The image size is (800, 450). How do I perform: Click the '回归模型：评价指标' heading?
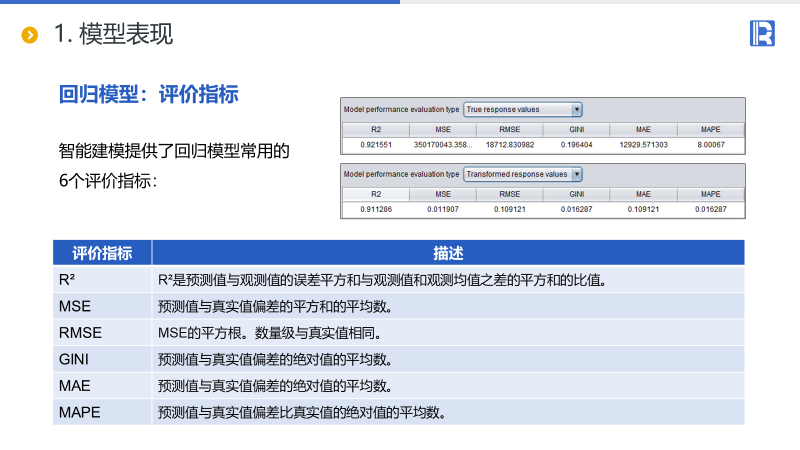click(148, 95)
